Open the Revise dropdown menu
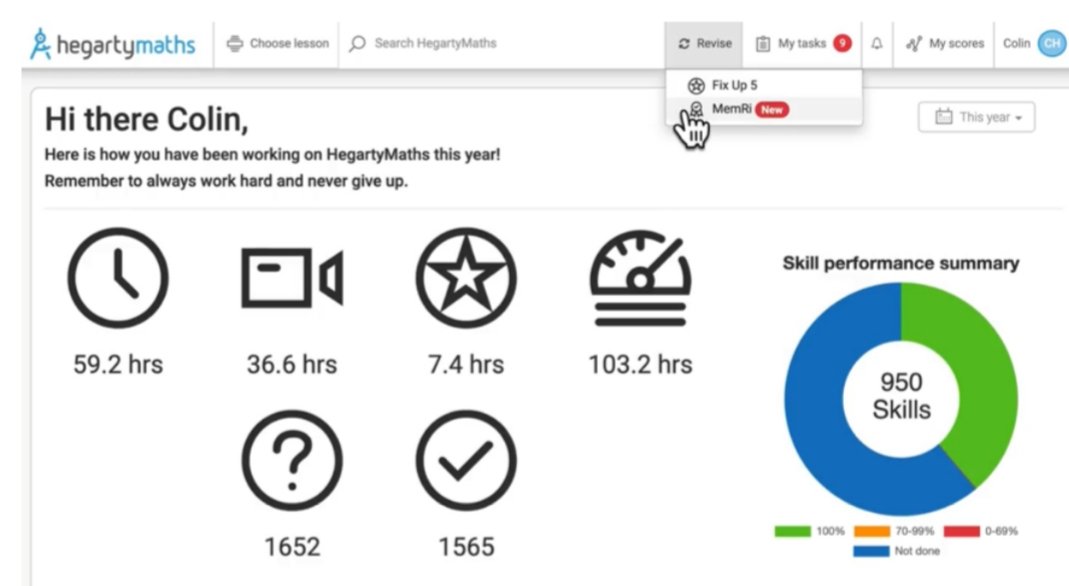This screenshot has width=1069, height=586. [704, 44]
